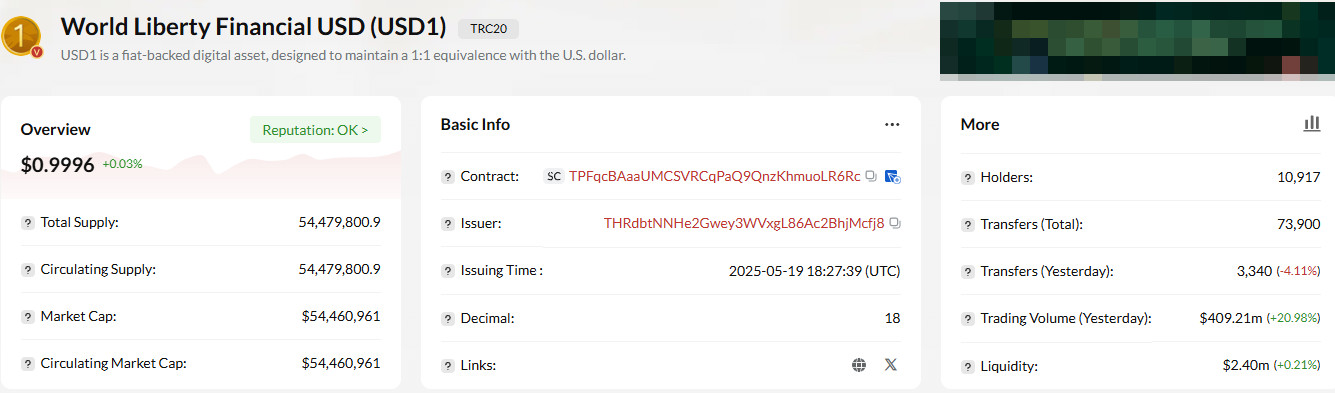
Task: Show help for Market Cap question mark
Action: click(28, 316)
